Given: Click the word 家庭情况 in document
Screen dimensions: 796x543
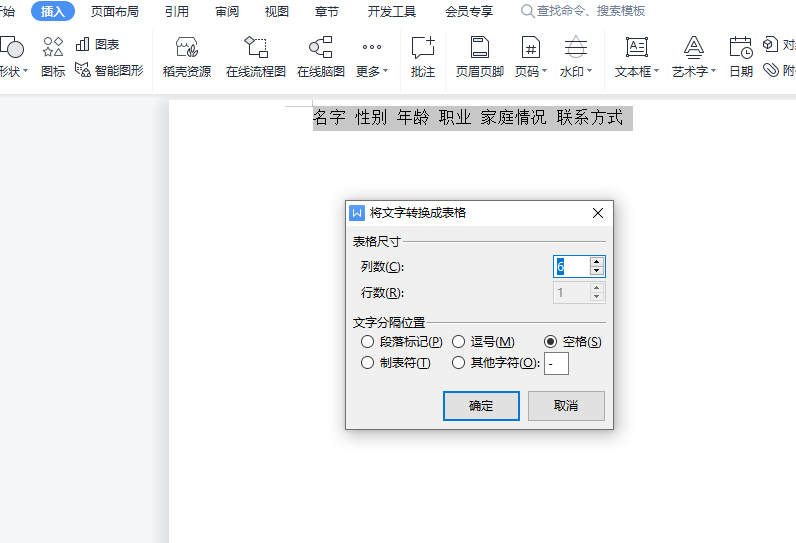Looking at the screenshot, I should click(513, 118).
